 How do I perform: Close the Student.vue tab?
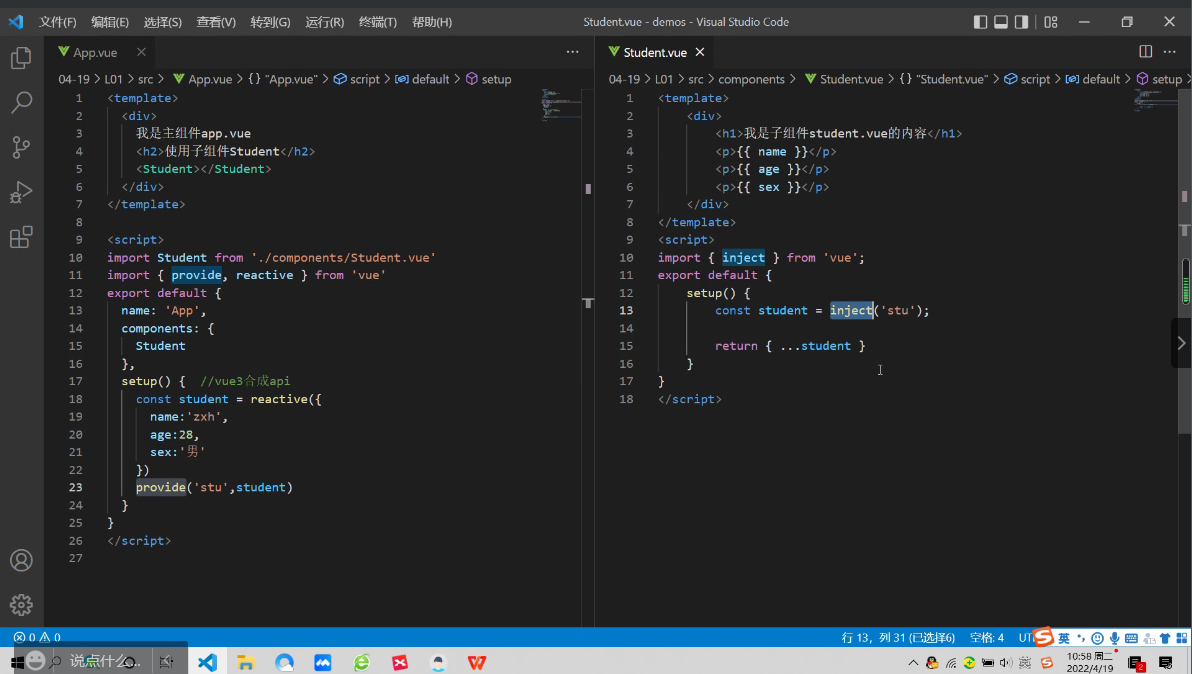point(700,52)
